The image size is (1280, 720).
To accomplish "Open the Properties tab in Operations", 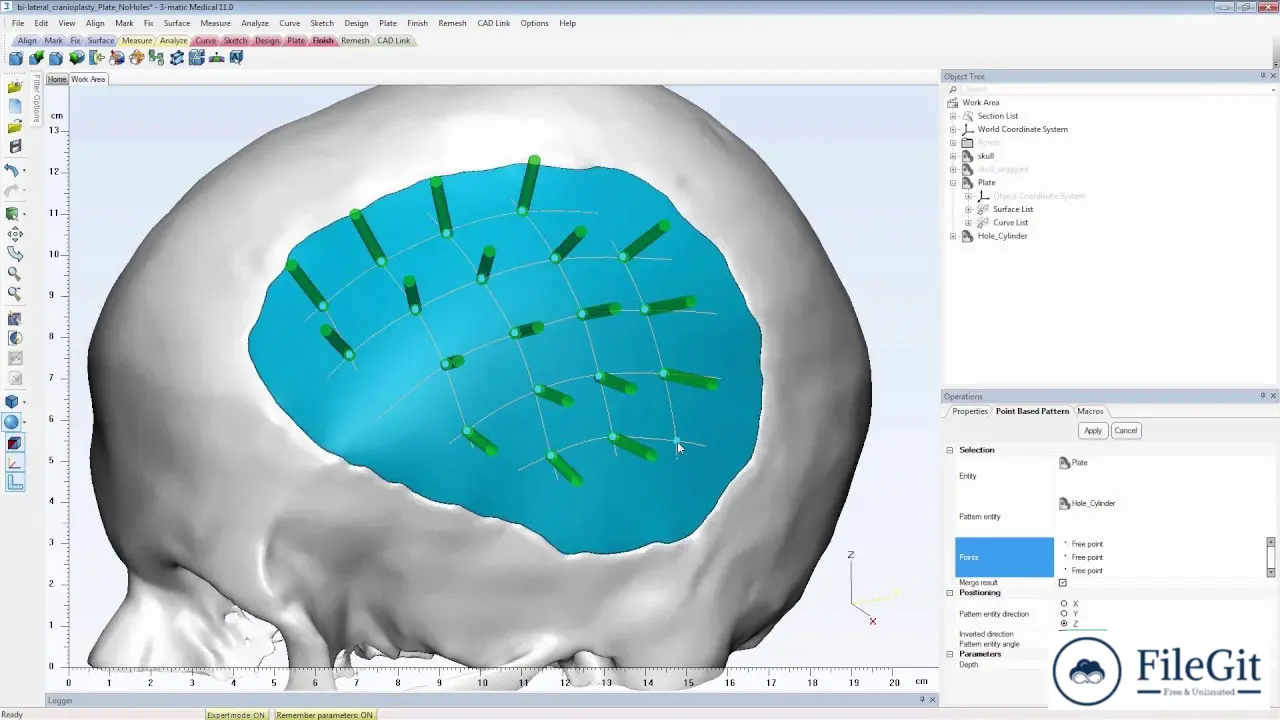I will point(970,411).
